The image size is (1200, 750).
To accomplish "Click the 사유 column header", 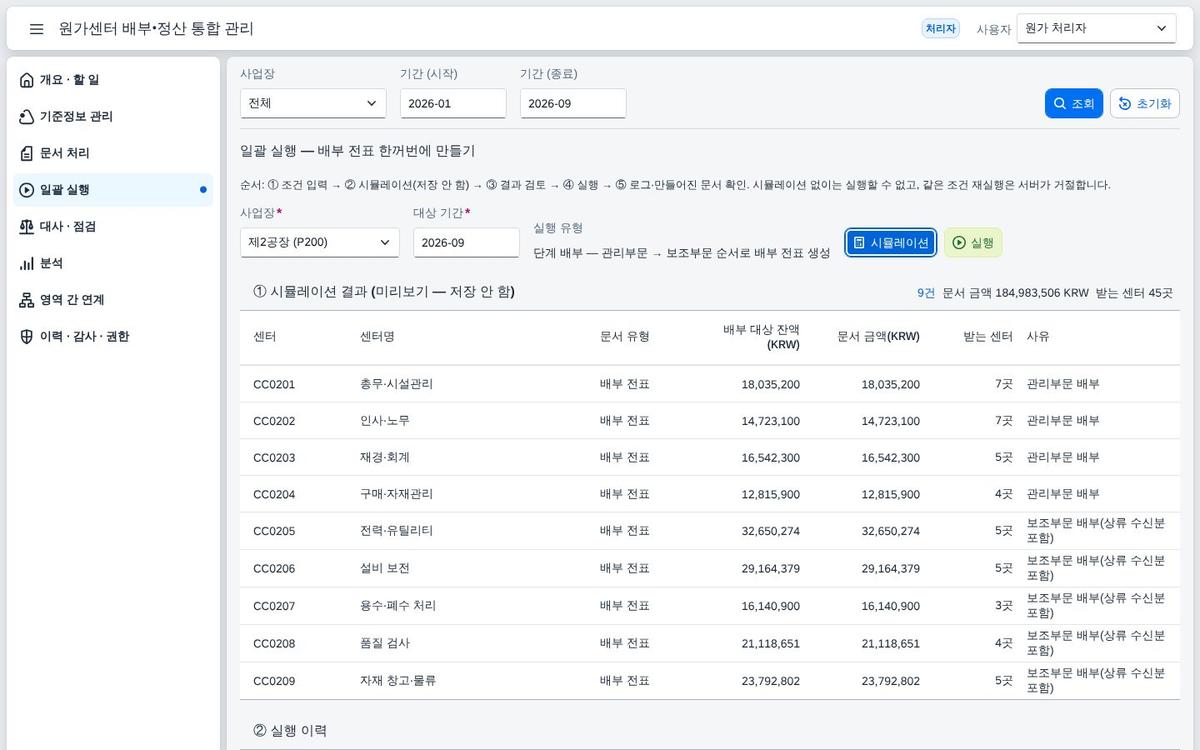I will tap(1038, 337).
